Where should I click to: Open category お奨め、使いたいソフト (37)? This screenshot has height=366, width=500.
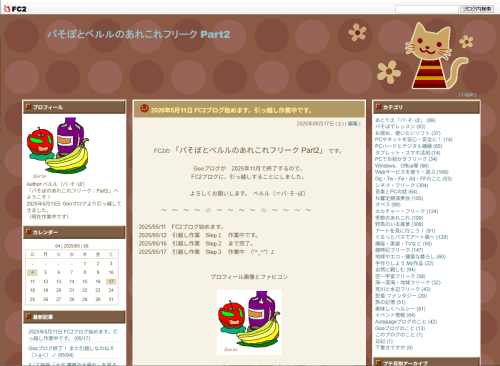407,133
